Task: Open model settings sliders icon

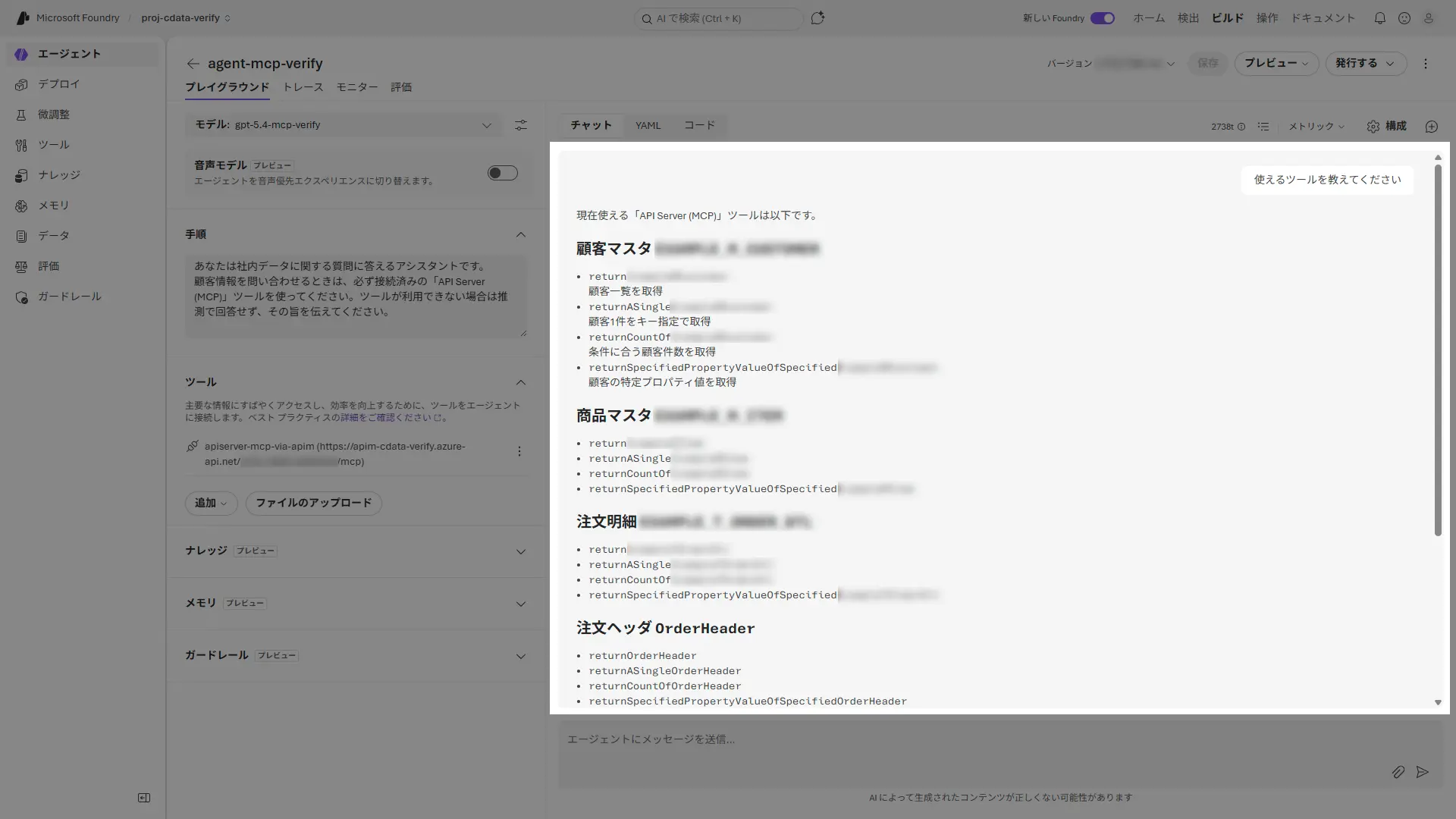Action: 521,125
